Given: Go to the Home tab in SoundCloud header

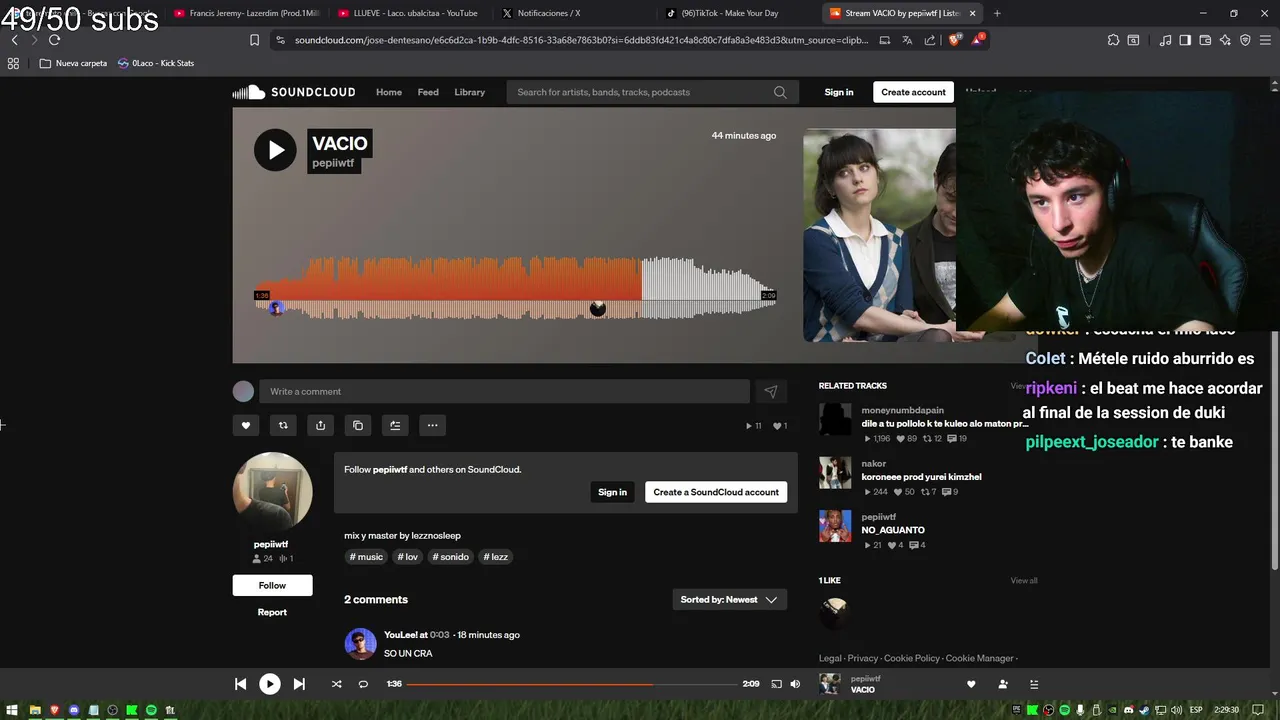Looking at the screenshot, I should (x=389, y=92).
